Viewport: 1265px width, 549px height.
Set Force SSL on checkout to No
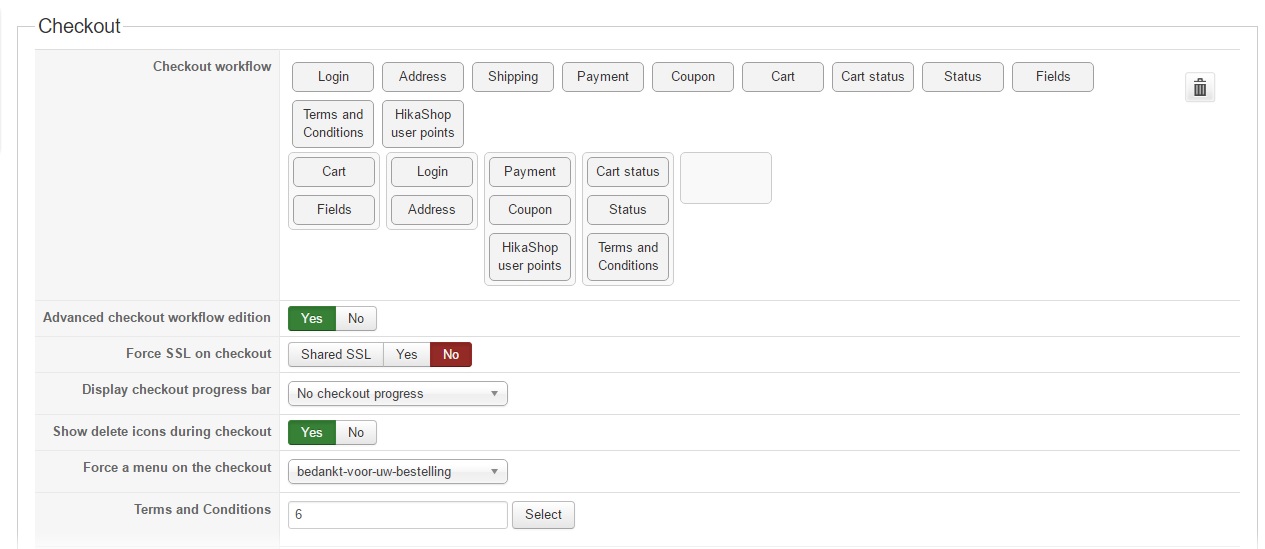tap(450, 354)
